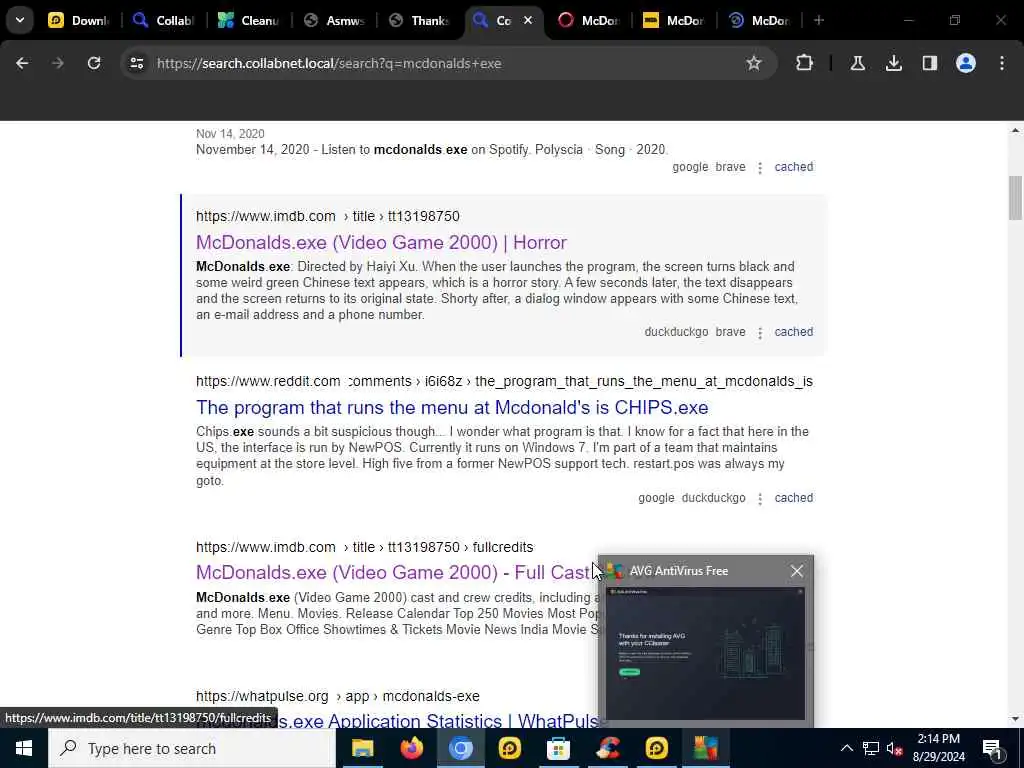Open File Explorer from taskbar
Screen dimensions: 1024x768
point(362,748)
